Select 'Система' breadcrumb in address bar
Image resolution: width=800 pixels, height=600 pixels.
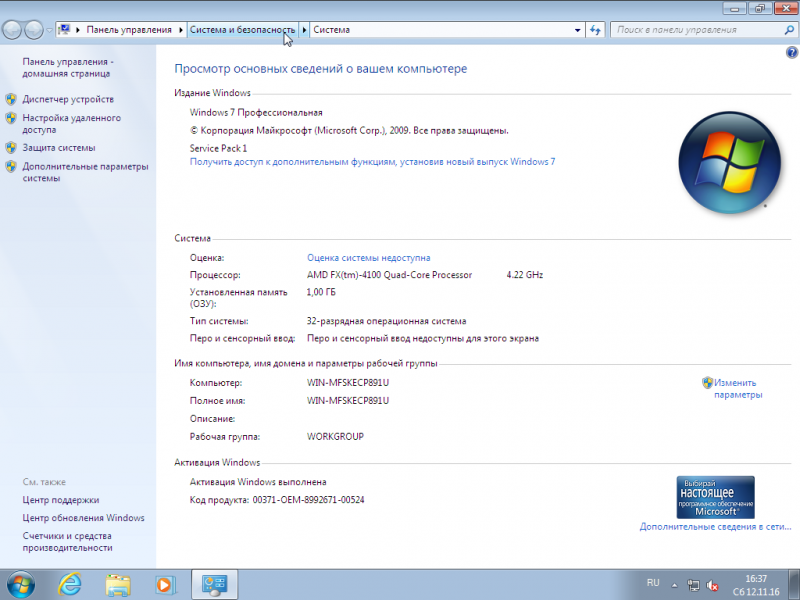coord(332,30)
